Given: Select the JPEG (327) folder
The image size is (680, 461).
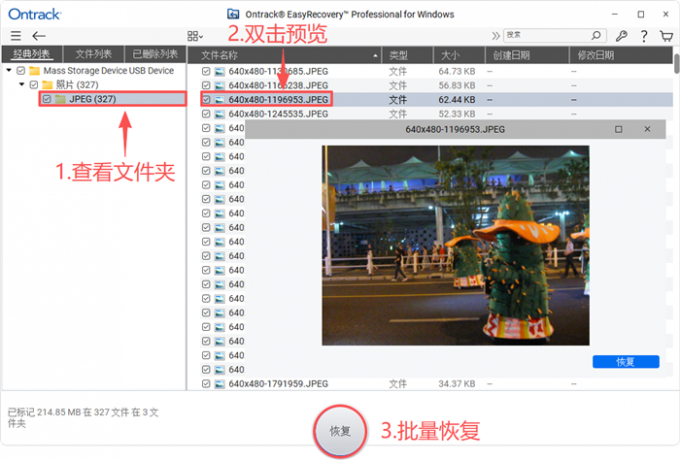Looking at the screenshot, I should pyautogui.click(x=113, y=99).
